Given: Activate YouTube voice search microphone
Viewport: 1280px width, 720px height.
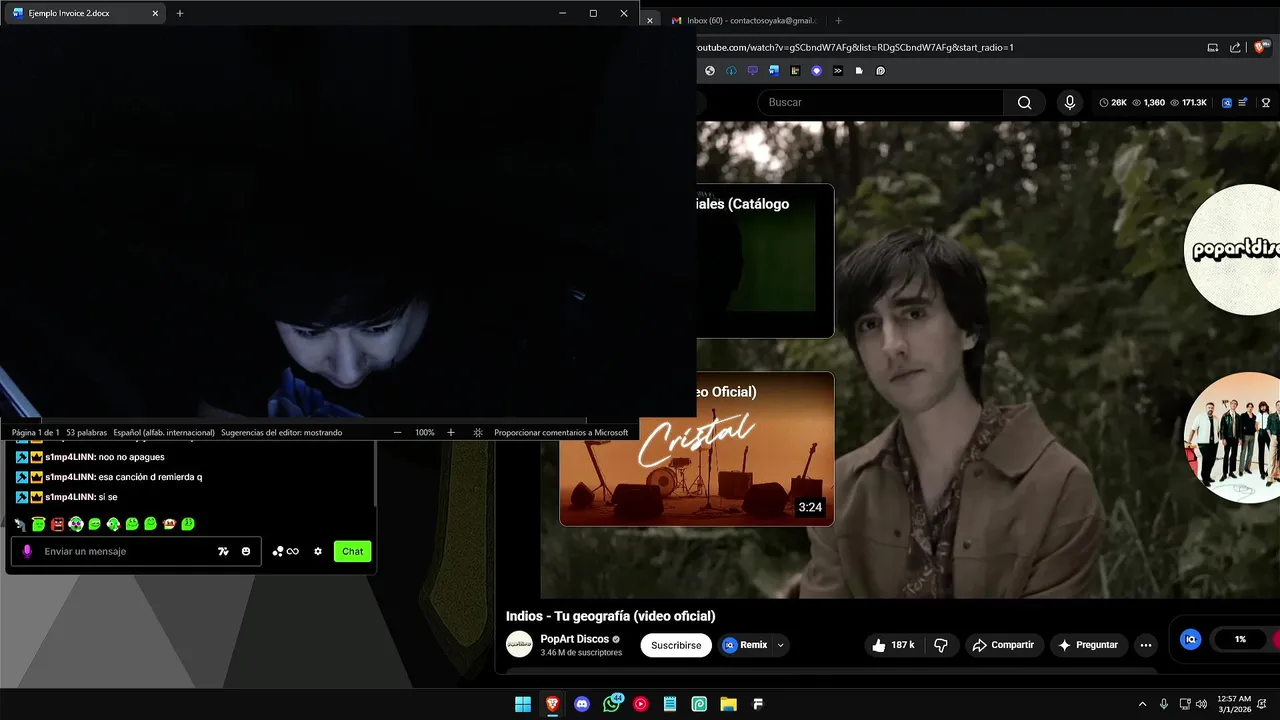Looking at the screenshot, I should (1070, 102).
